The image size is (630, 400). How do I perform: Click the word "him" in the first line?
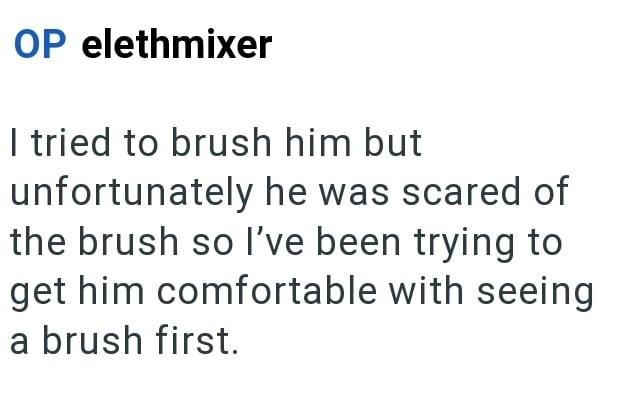coord(317,145)
